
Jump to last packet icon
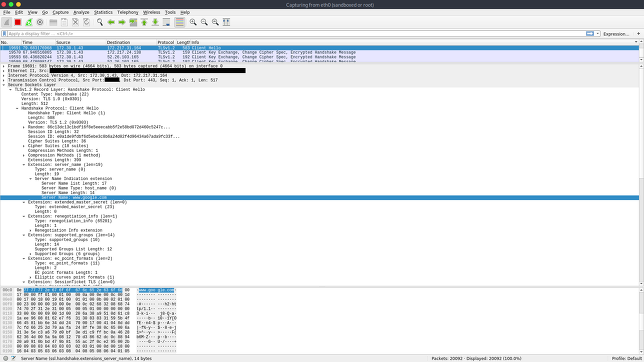click(x=155, y=22)
